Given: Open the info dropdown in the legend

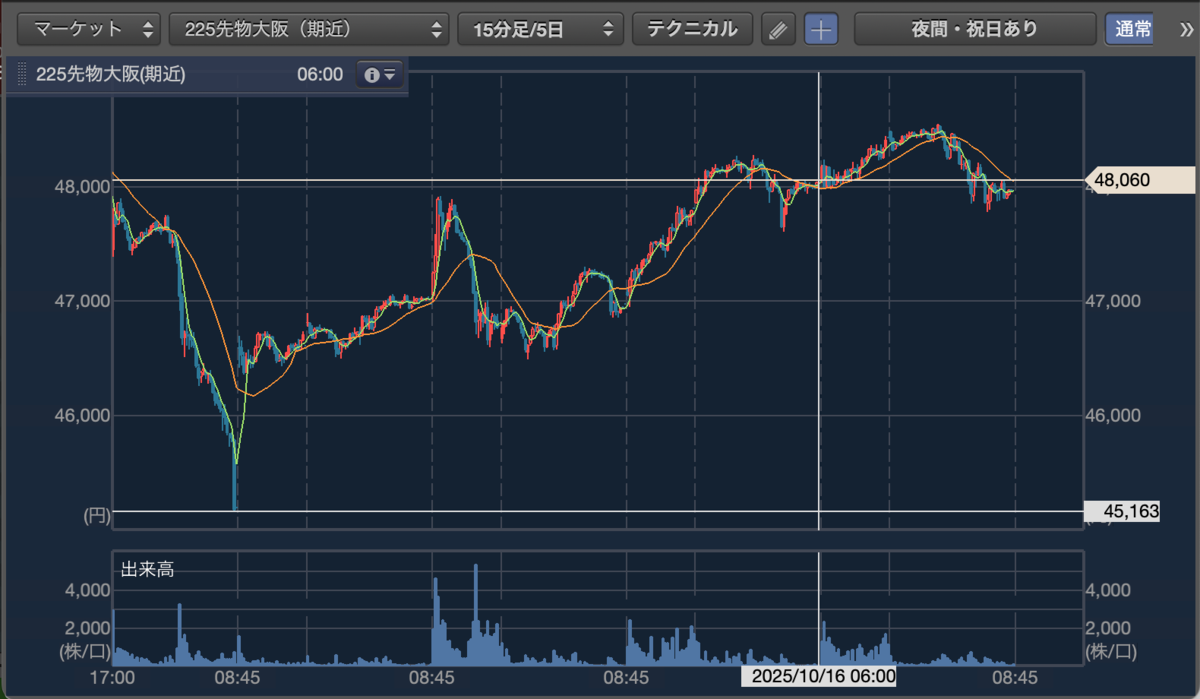Looking at the screenshot, I should tap(380, 75).
